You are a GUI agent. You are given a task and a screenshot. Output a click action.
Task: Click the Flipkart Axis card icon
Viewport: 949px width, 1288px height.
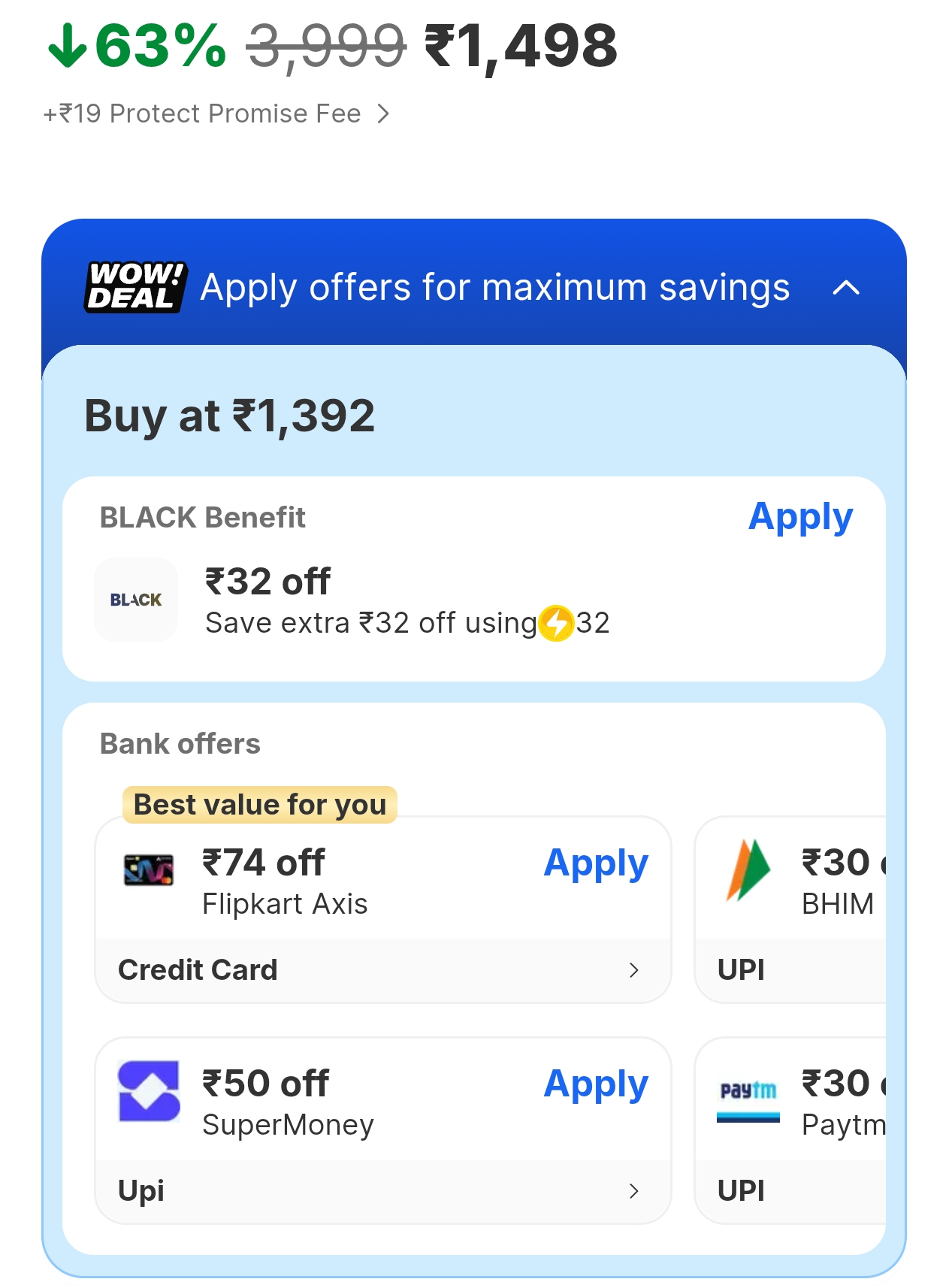tap(149, 870)
